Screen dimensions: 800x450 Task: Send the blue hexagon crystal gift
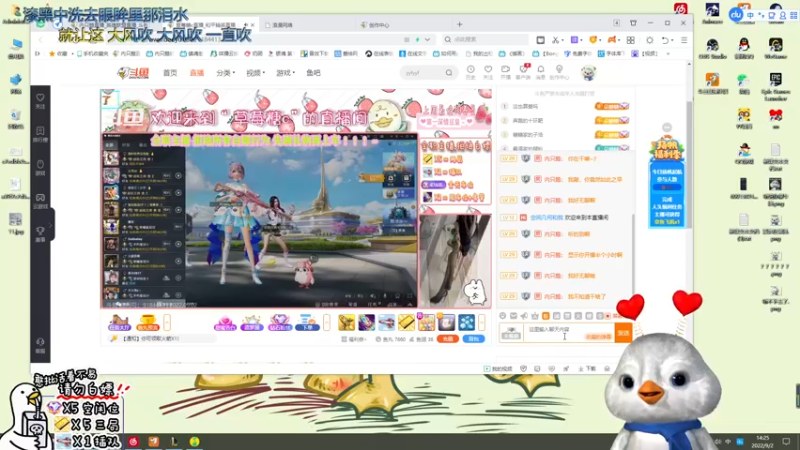466,322
